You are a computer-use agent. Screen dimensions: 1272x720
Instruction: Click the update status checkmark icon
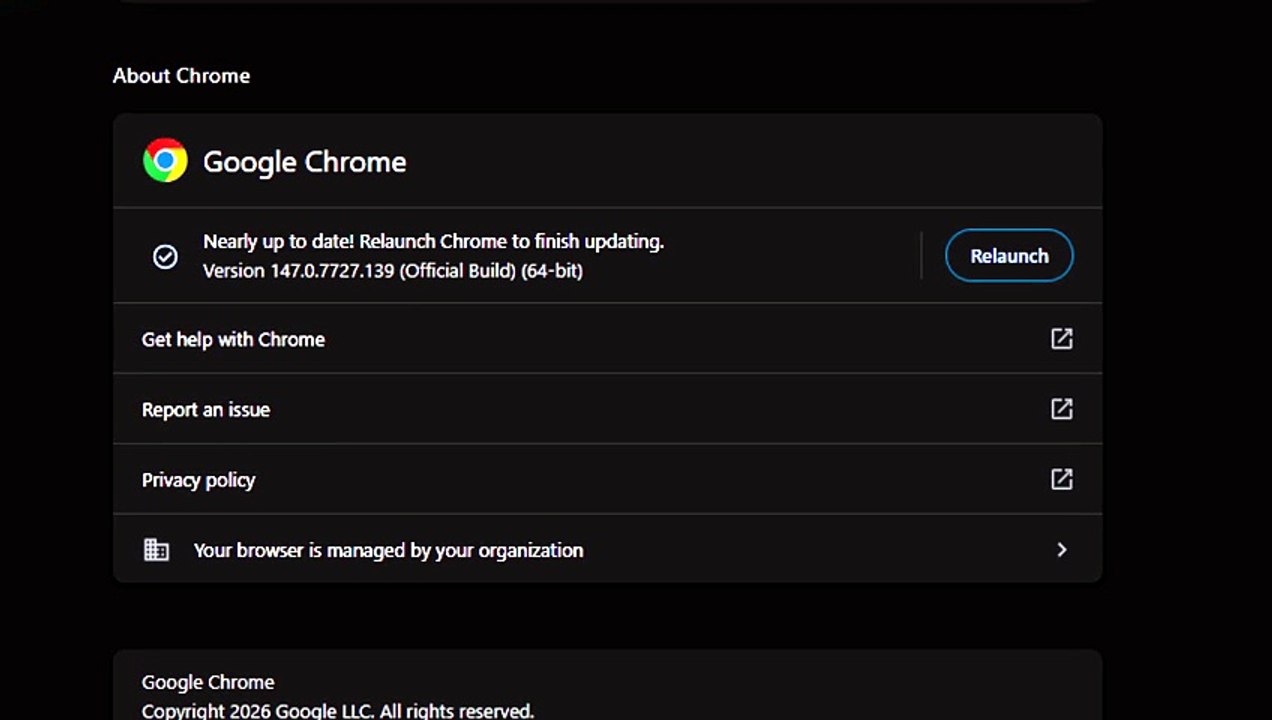coord(165,257)
